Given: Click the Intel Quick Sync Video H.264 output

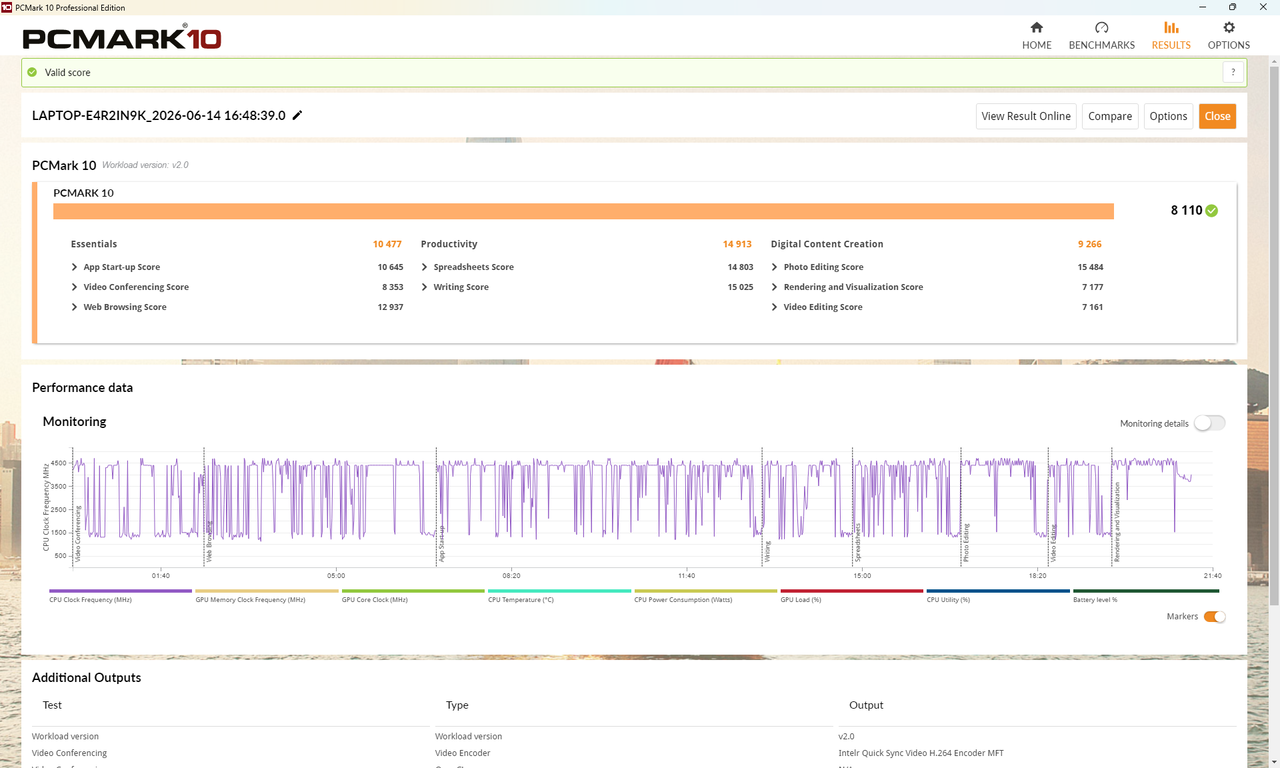Looking at the screenshot, I should coord(921,753).
